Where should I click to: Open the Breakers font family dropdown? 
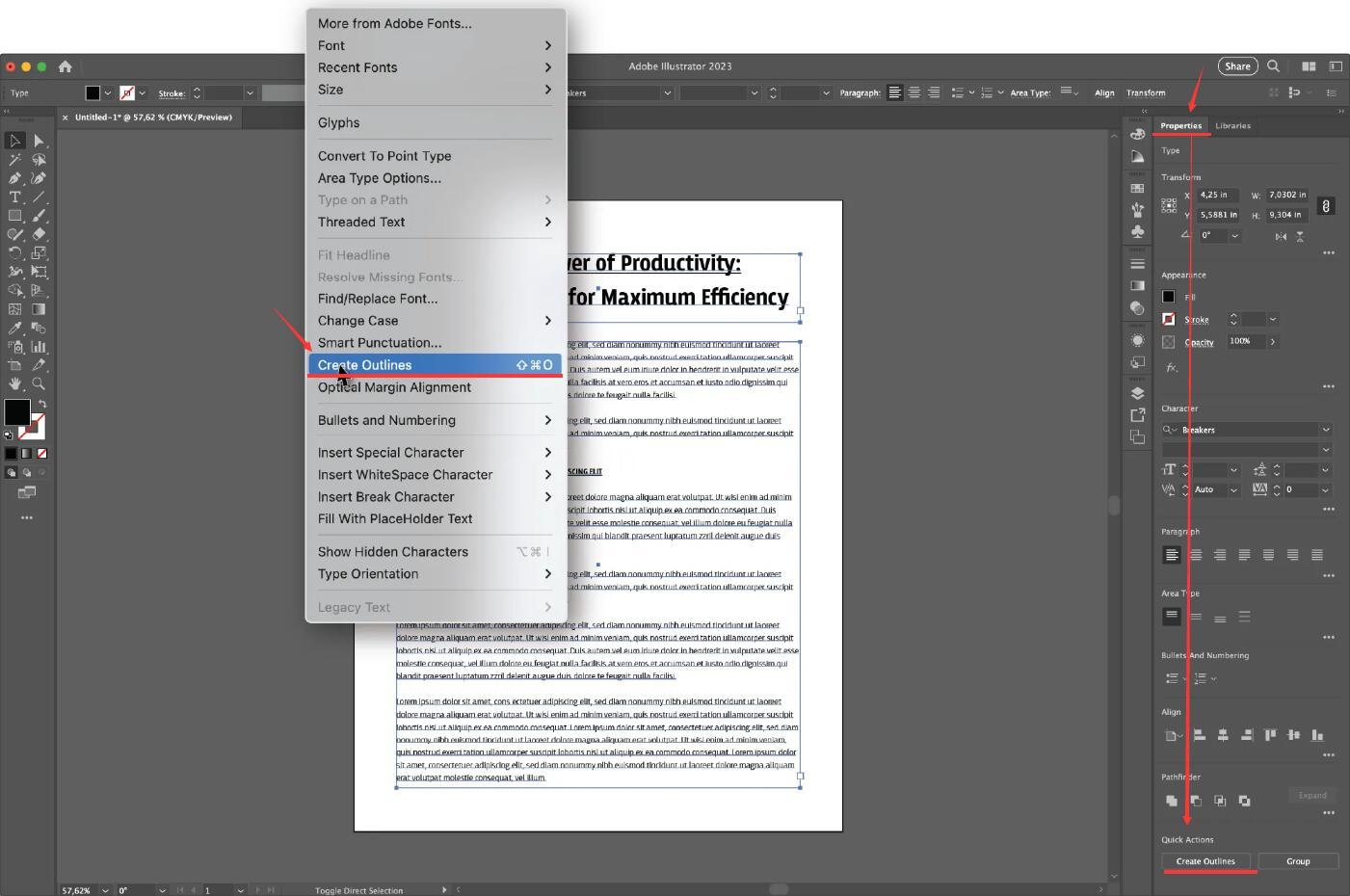click(x=1325, y=430)
